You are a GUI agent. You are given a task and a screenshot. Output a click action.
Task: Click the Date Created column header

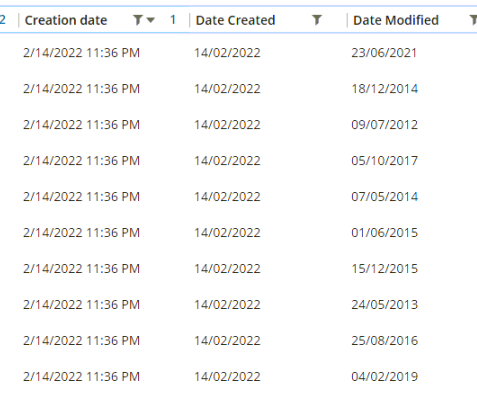coord(235,20)
